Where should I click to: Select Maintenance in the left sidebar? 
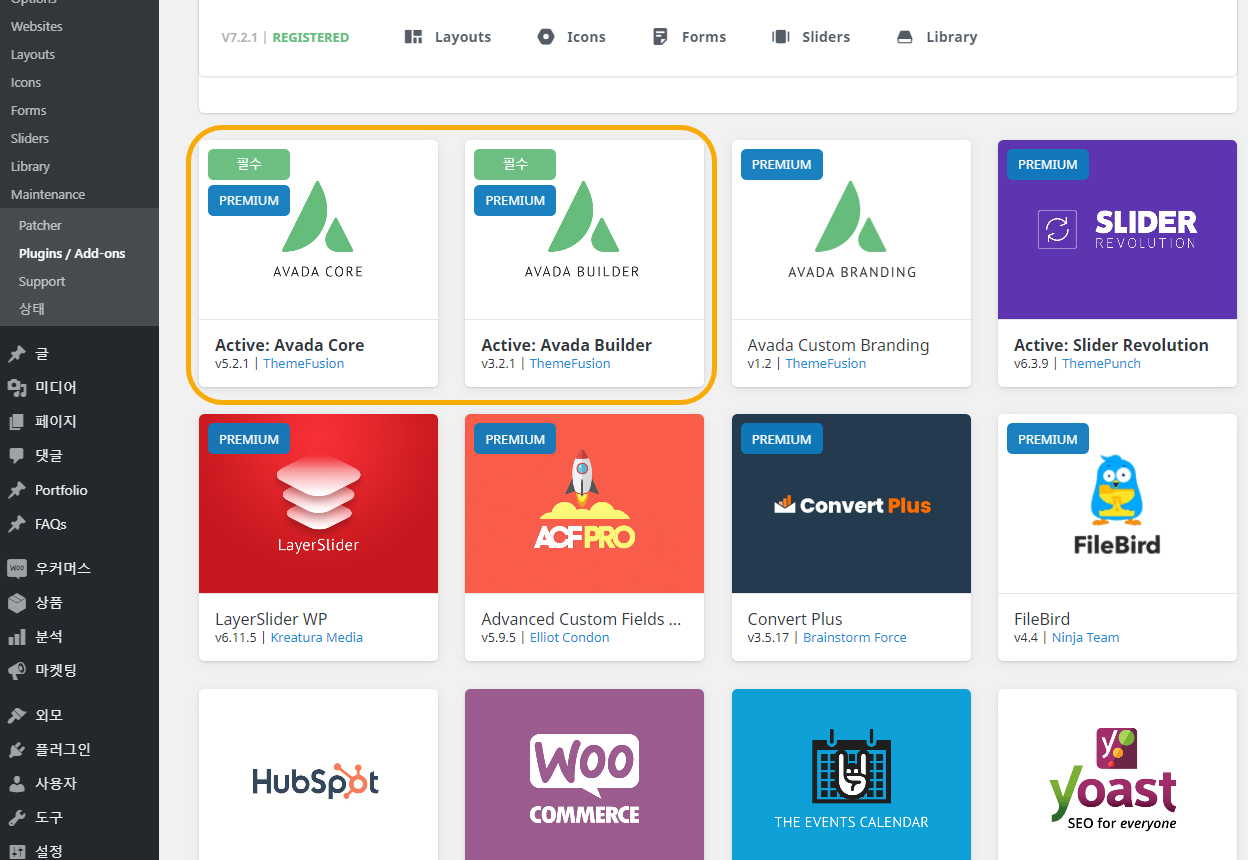(48, 194)
